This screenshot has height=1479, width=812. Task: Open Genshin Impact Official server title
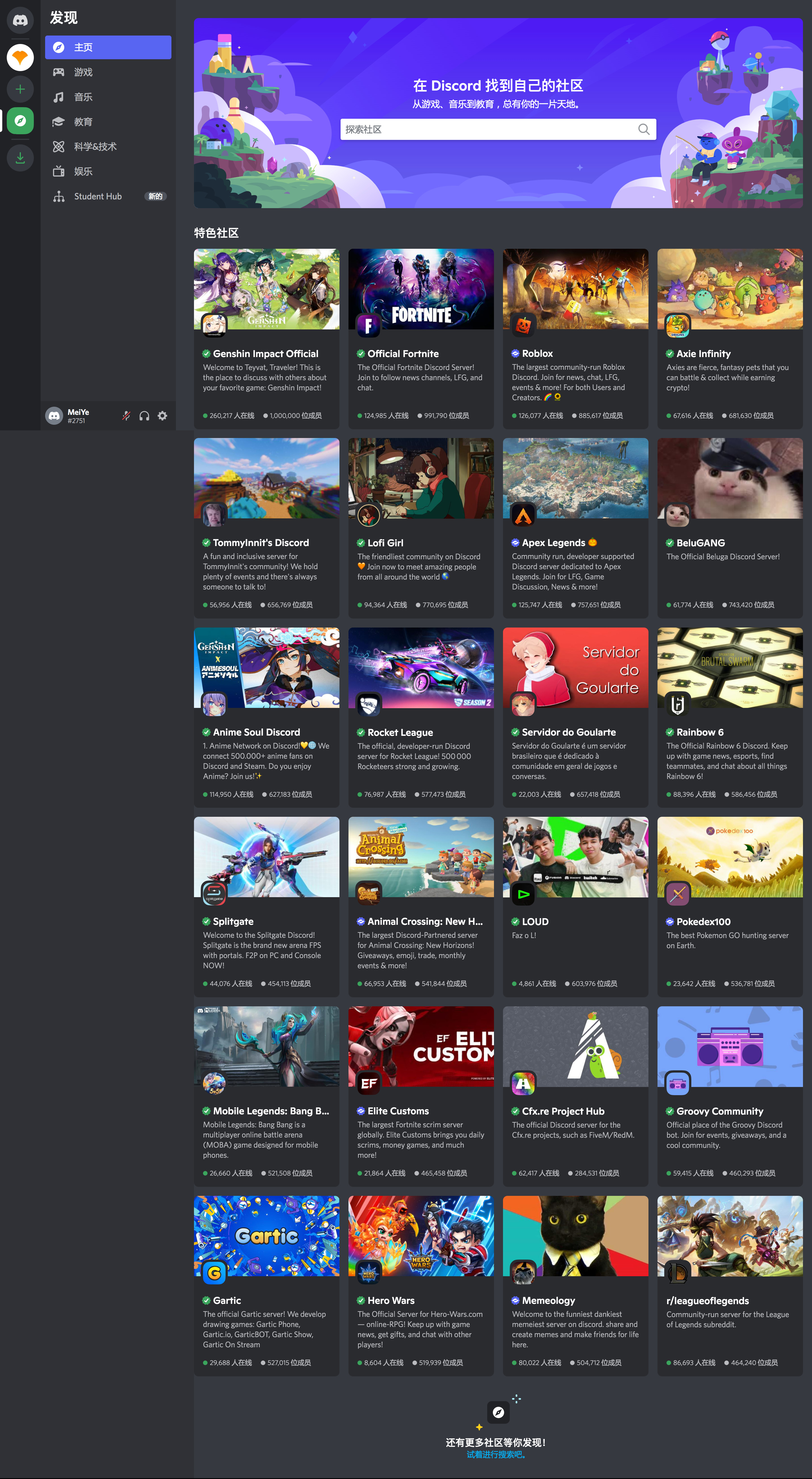[x=266, y=354]
